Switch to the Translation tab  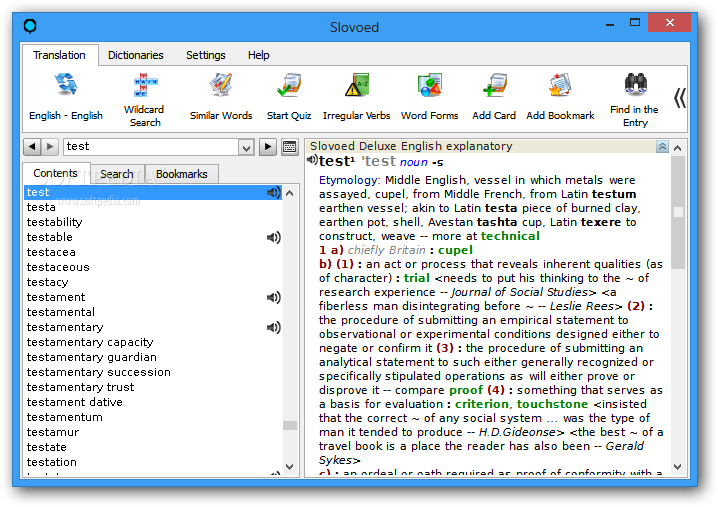[x=60, y=55]
